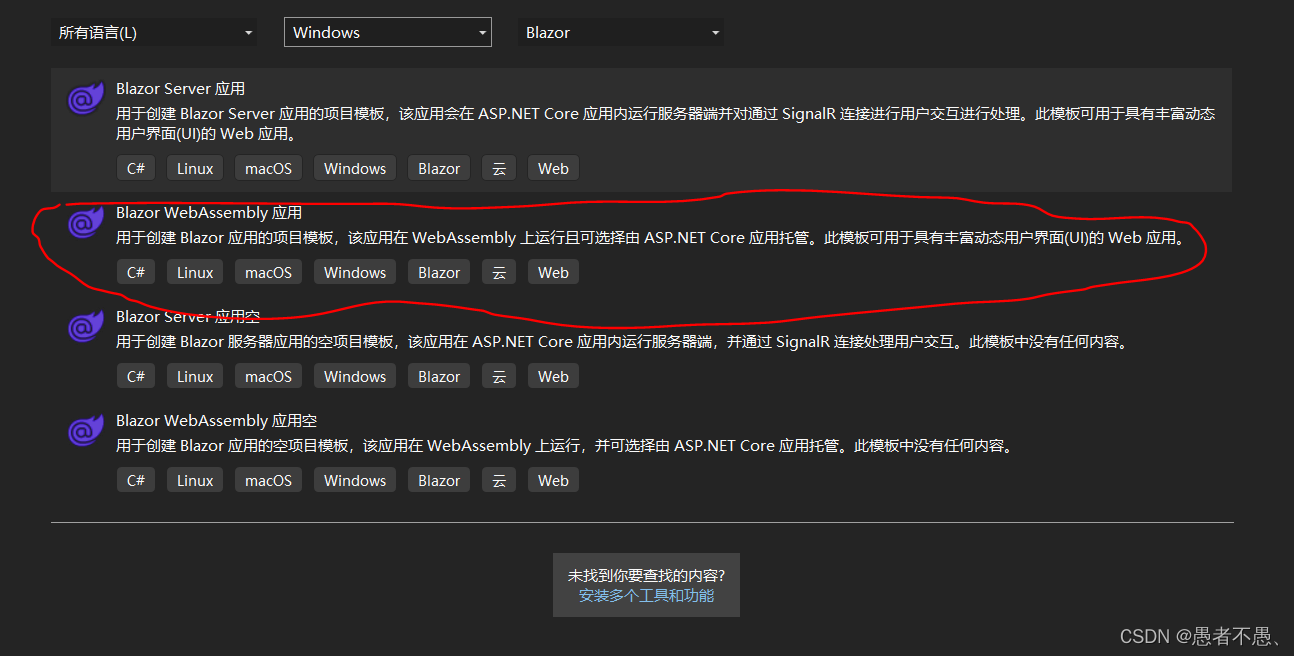Click the Blazor Server 应用 template icon

(85, 99)
